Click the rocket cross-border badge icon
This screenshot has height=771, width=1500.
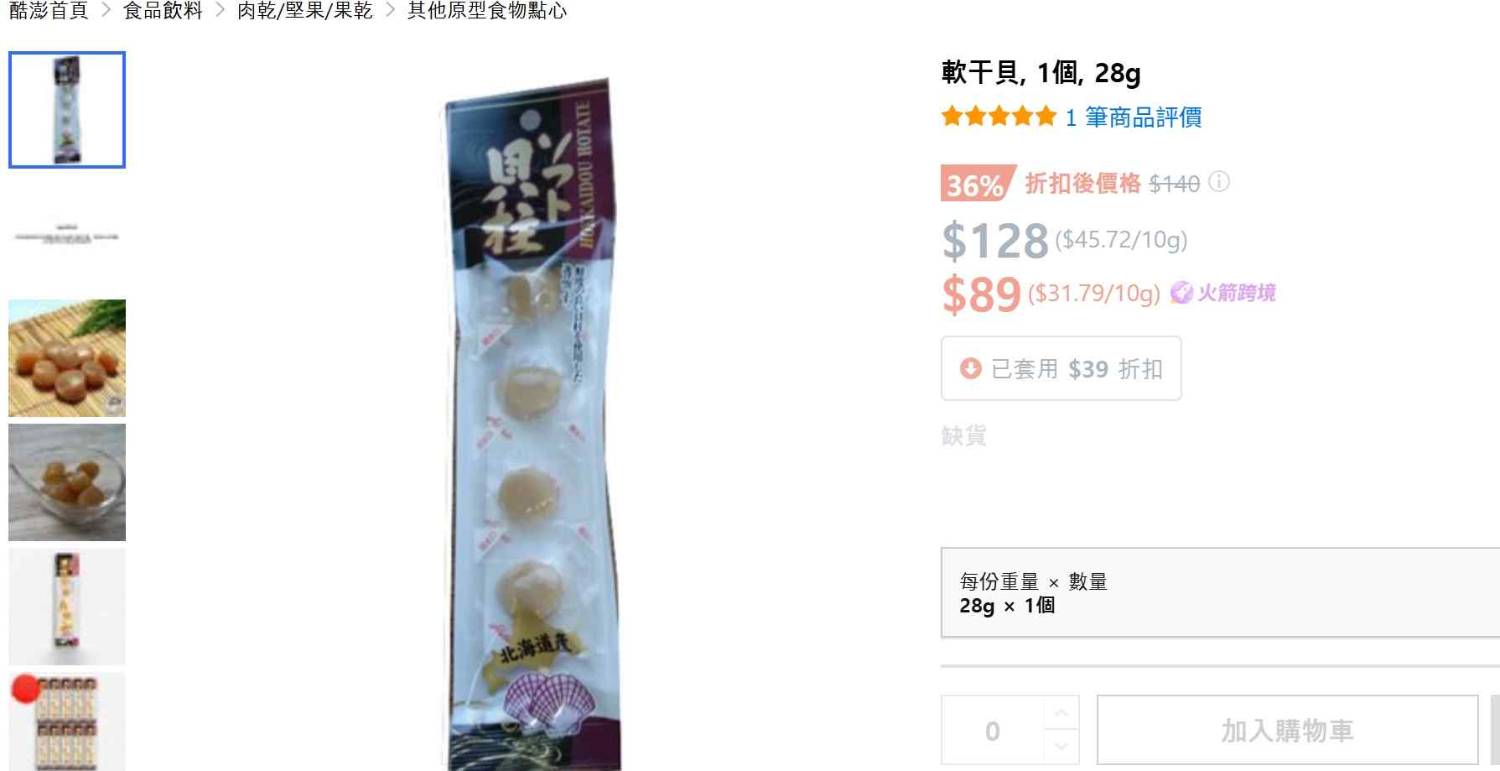point(1181,293)
